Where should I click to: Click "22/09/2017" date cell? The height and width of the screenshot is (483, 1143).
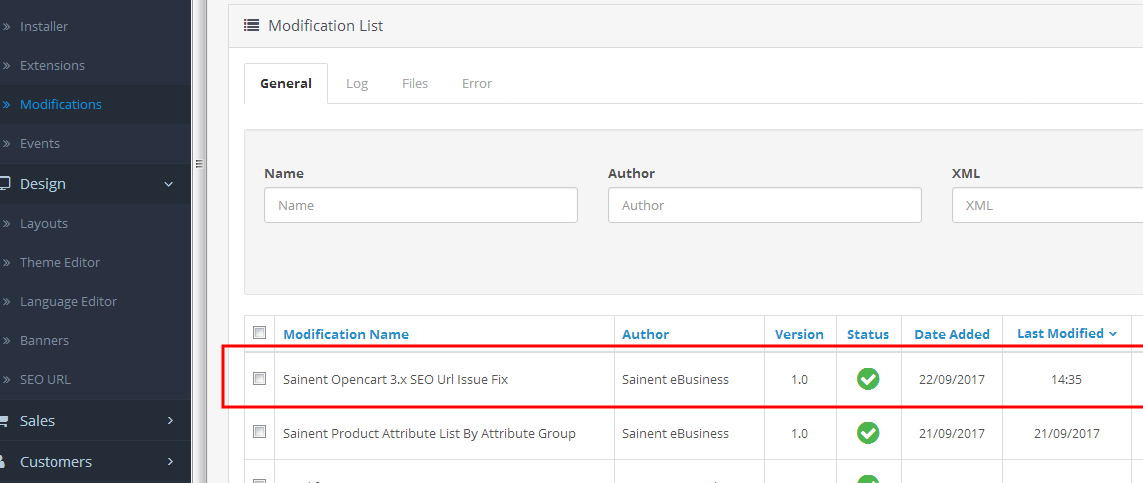coord(952,380)
